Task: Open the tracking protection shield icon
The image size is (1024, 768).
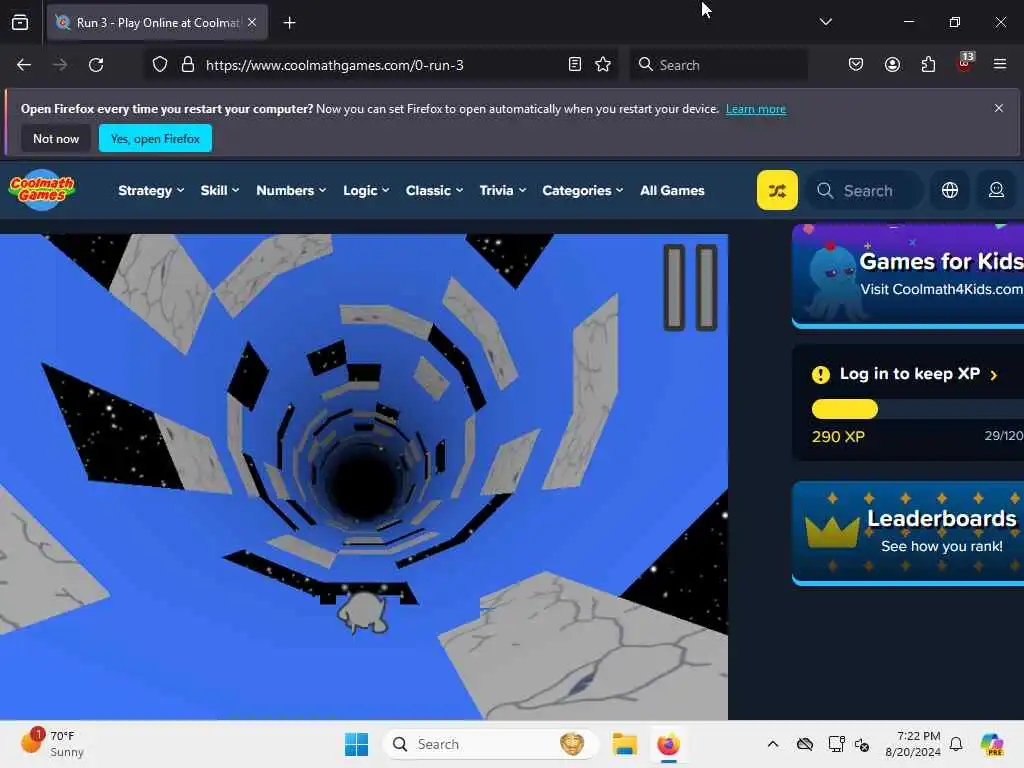Action: click(160, 65)
